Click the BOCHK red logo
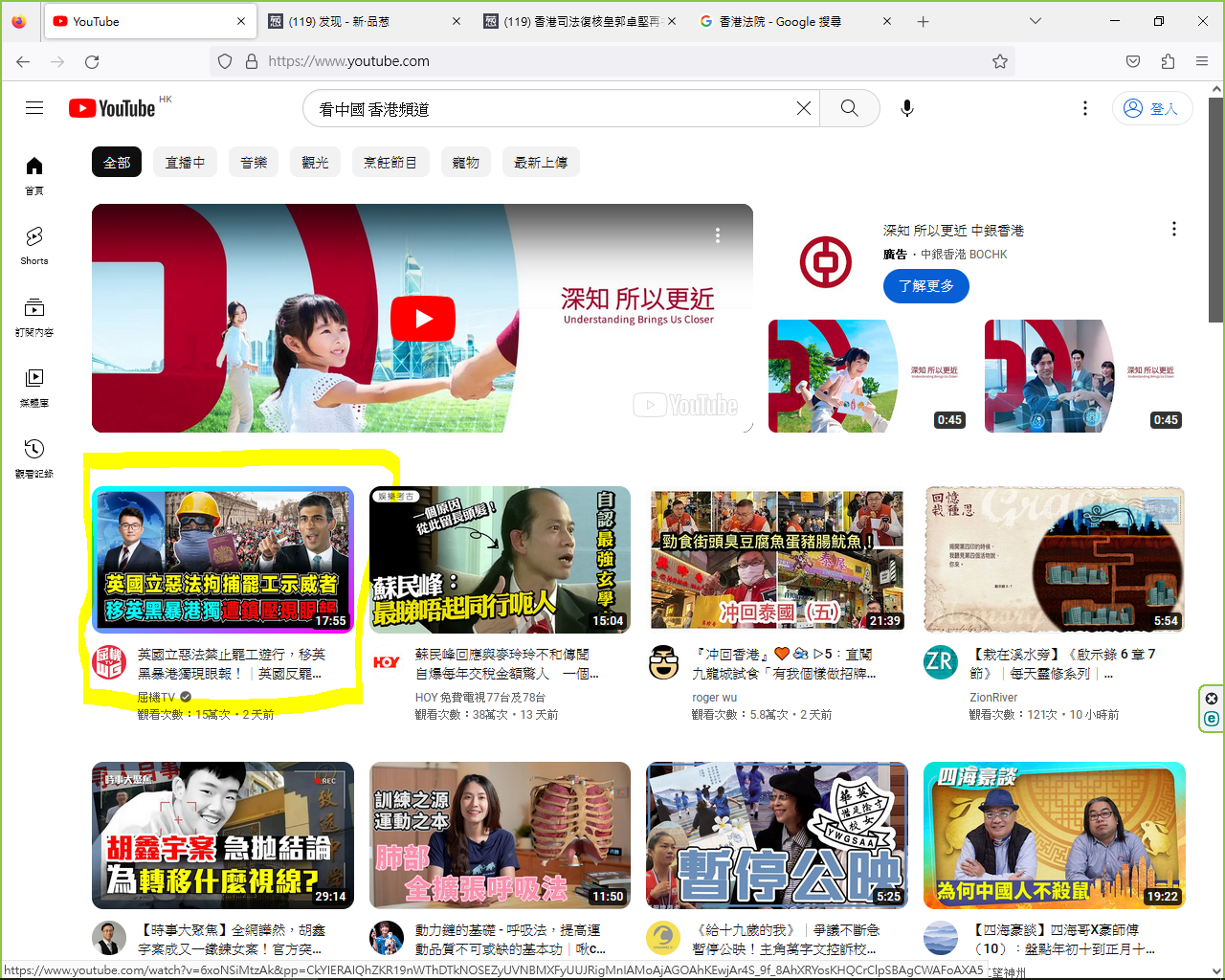This screenshot has width=1225, height=980. tap(826, 261)
